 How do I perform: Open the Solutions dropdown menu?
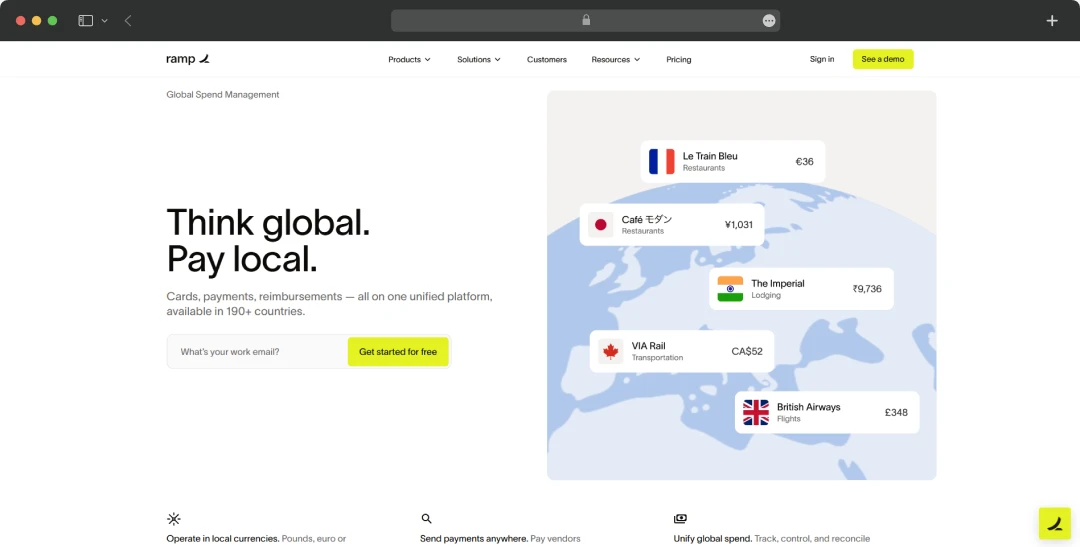click(479, 59)
